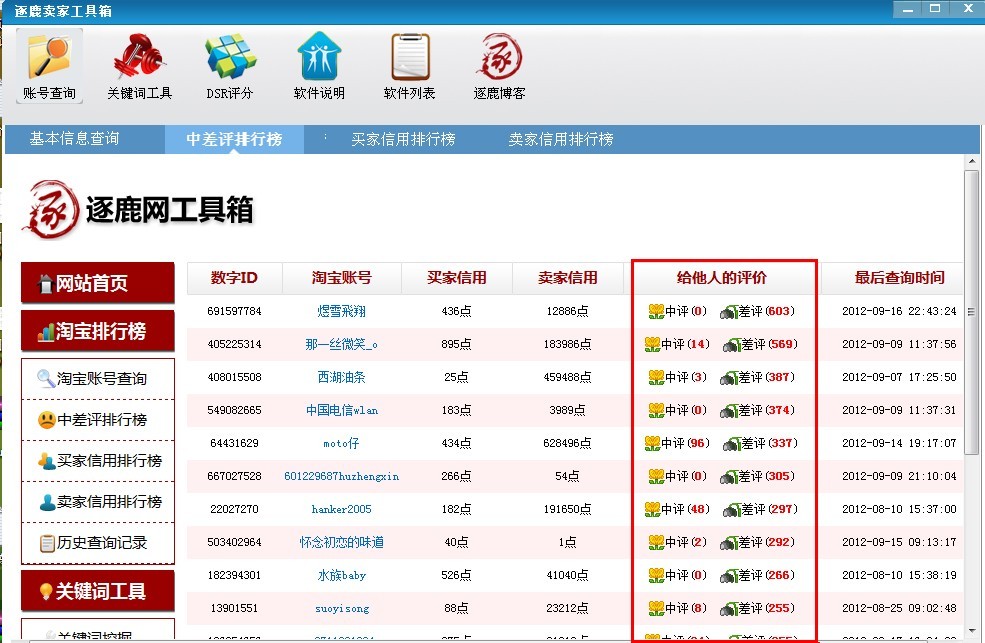Image resolution: width=985 pixels, height=643 pixels.
Task: Open the 水族baby account link
Action: [342, 575]
